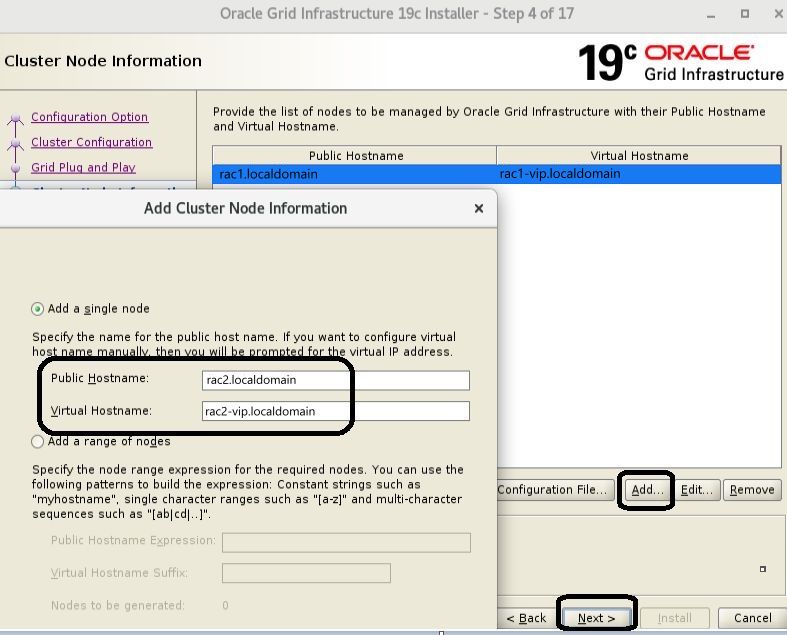Proceed with the Next button
Screen dimensions: 787x635
tap(597, 618)
